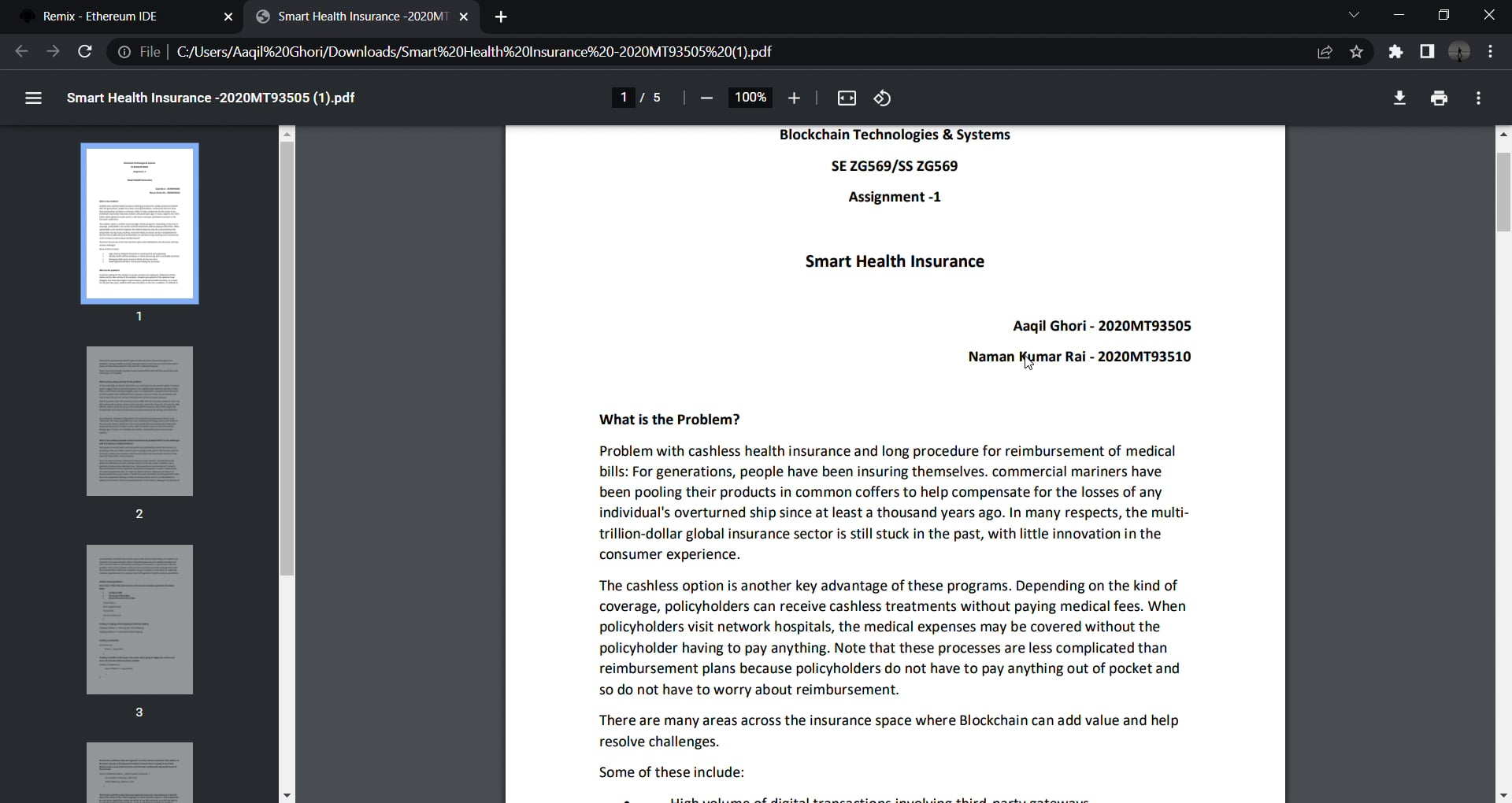Screen dimensions: 1512x803
Task: Select page 3 thumbnail
Action: 139,620
